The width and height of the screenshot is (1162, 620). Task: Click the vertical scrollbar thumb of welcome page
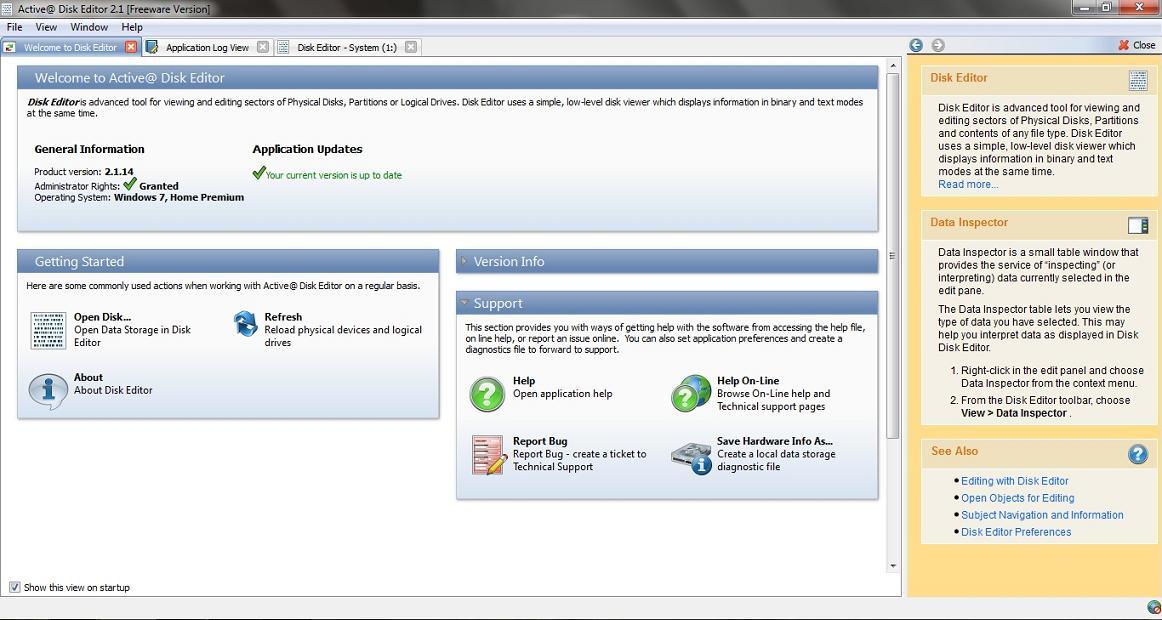(892, 256)
